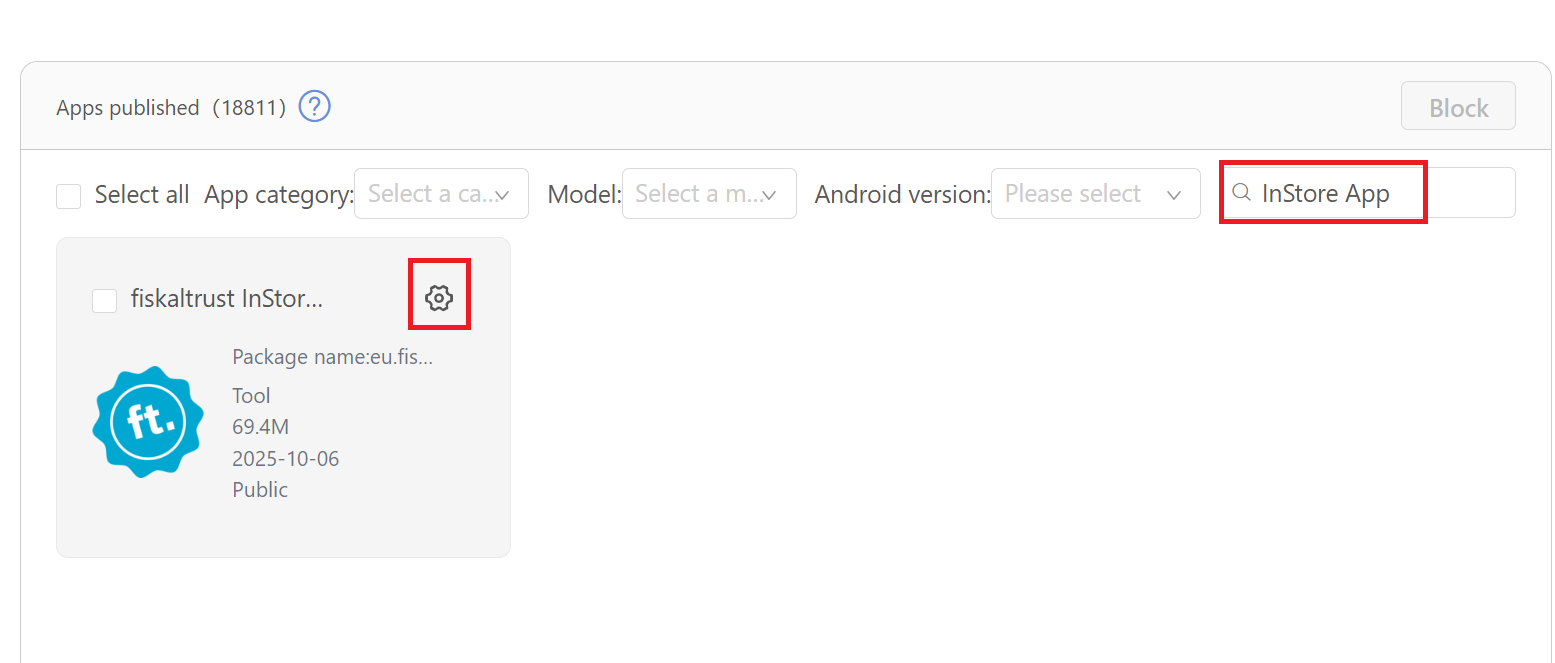Screen dimensions: 1555x663
Task: Click the 'Tool' category label on card
Action: click(x=251, y=395)
